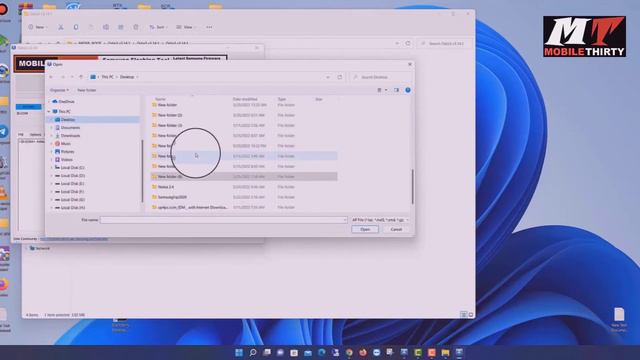Open Sort menu in Explorer toolbar

point(158,27)
